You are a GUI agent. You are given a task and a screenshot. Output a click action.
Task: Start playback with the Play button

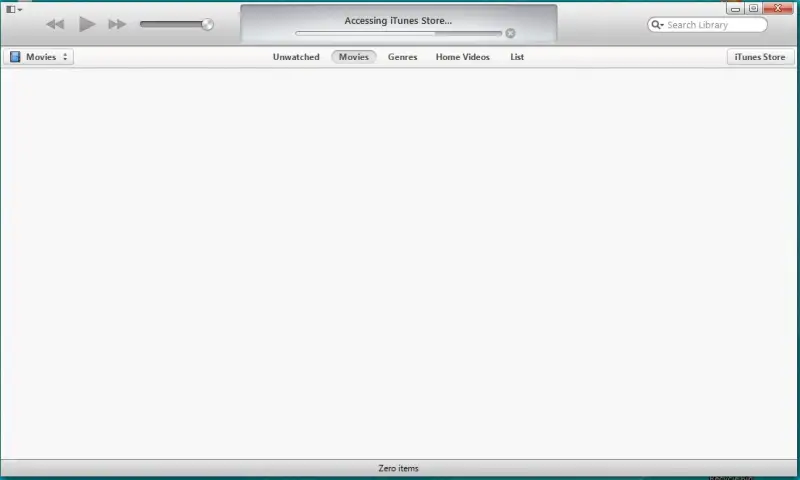pyautogui.click(x=87, y=24)
